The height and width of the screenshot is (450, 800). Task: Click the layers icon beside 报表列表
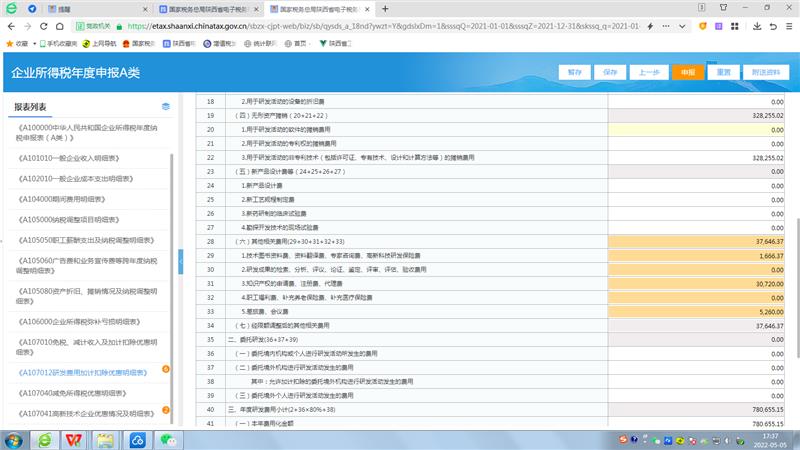point(166,106)
